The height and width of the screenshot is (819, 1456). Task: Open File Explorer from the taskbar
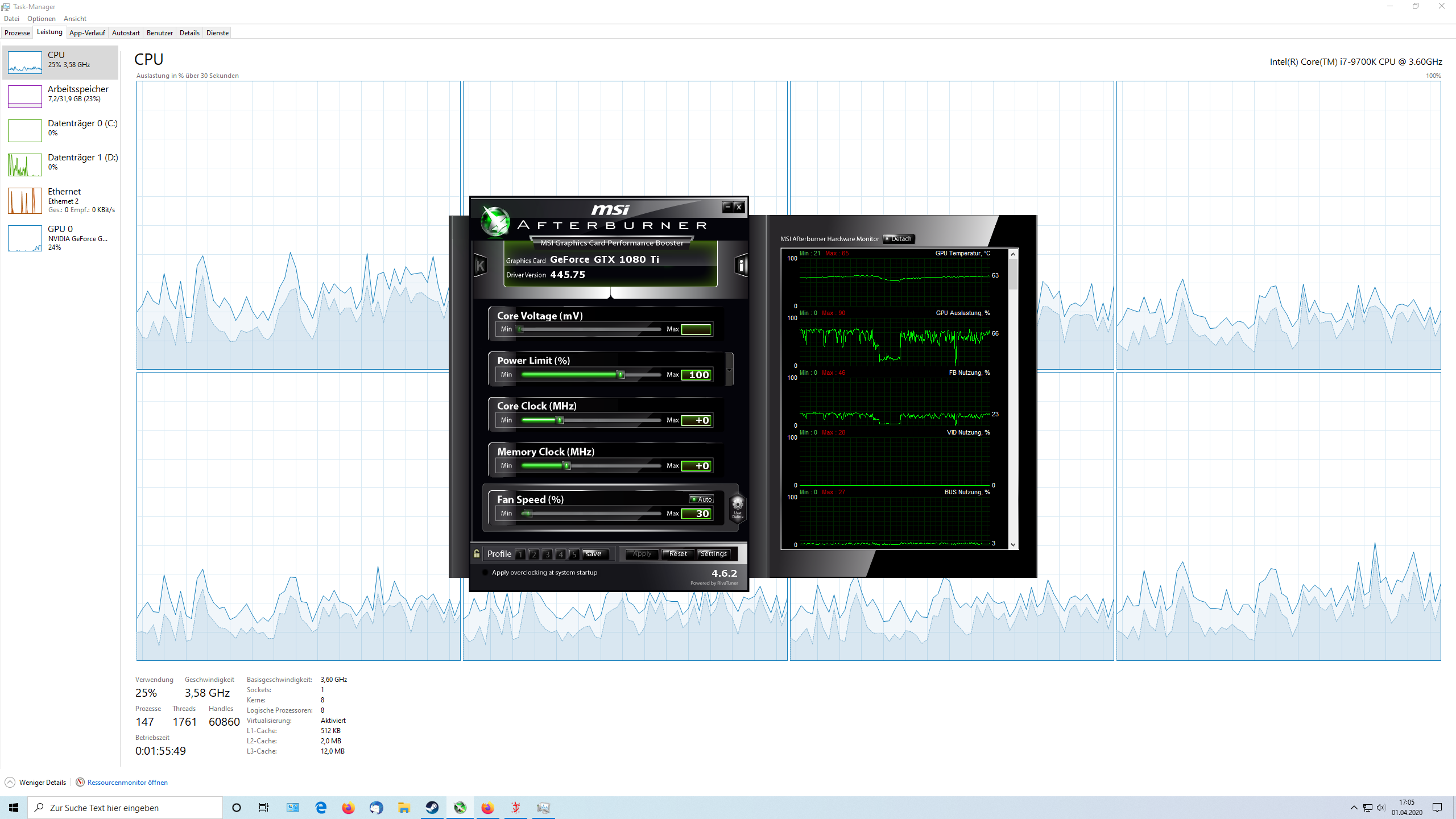[404, 808]
